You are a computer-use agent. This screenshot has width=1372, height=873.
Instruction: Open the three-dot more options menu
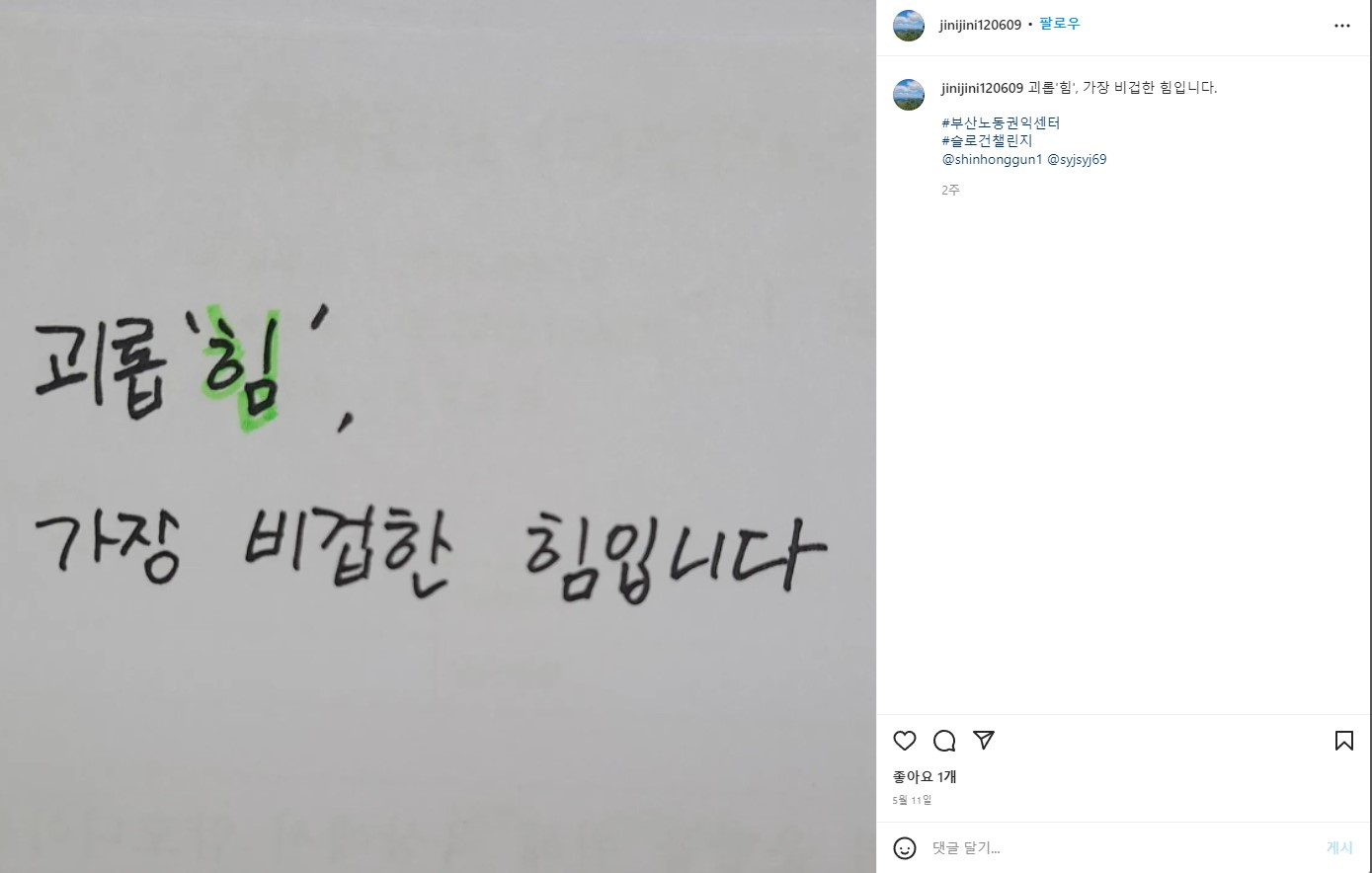click(x=1341, y=26)
